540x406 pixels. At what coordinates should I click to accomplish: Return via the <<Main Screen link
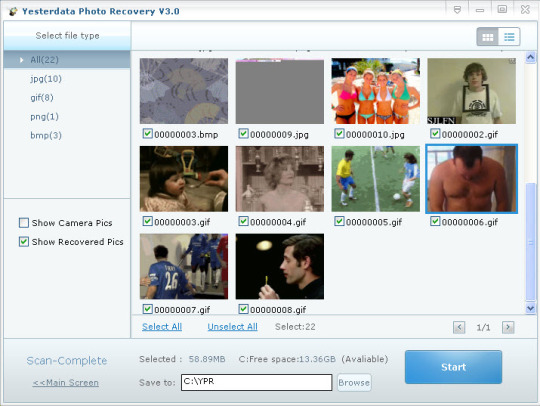(65, 383)
